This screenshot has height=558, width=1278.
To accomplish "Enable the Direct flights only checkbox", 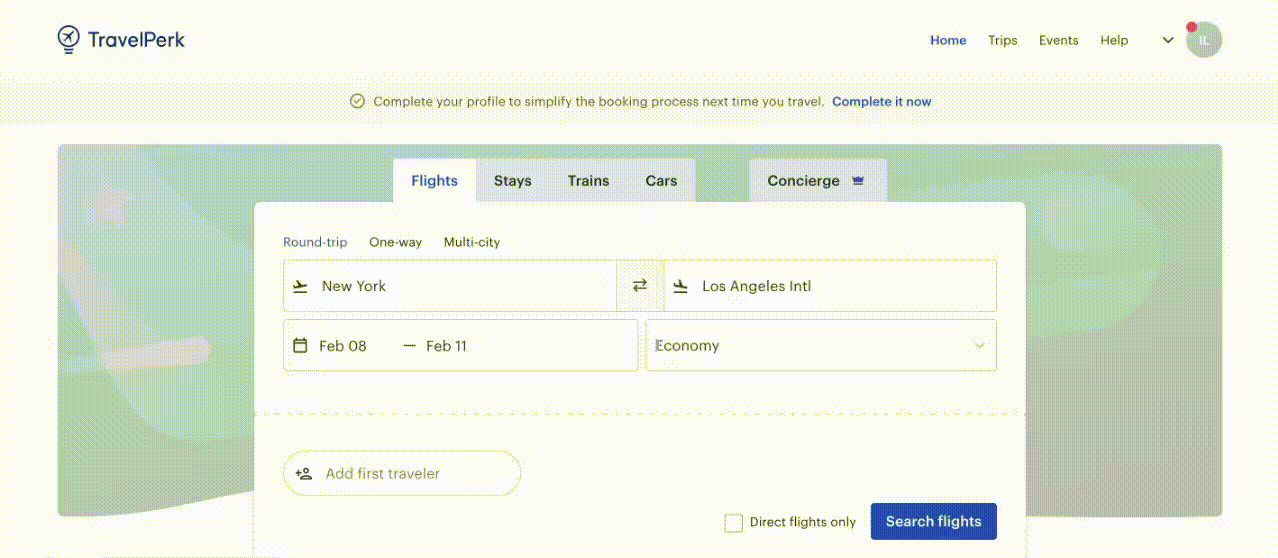I will pyautogui.click(x=734, y=522).
